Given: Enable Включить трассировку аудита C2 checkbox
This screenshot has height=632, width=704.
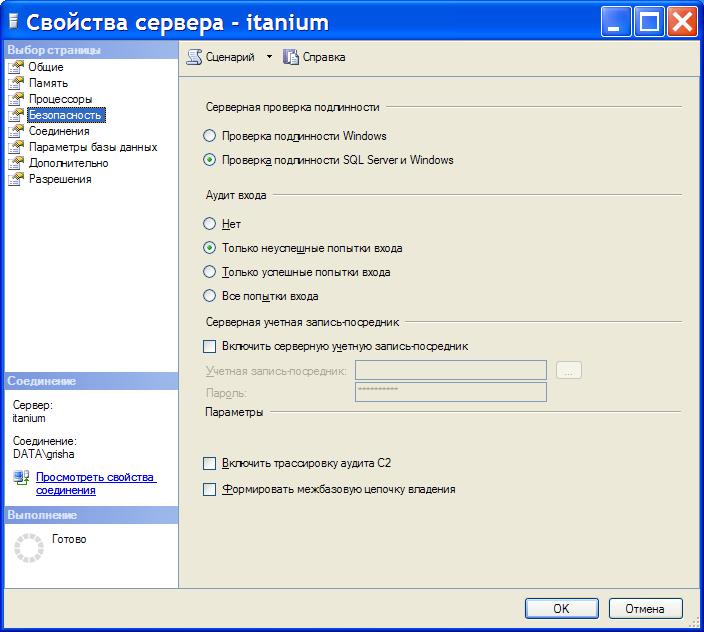Looking at the screenshot, I should pos(209,463).
